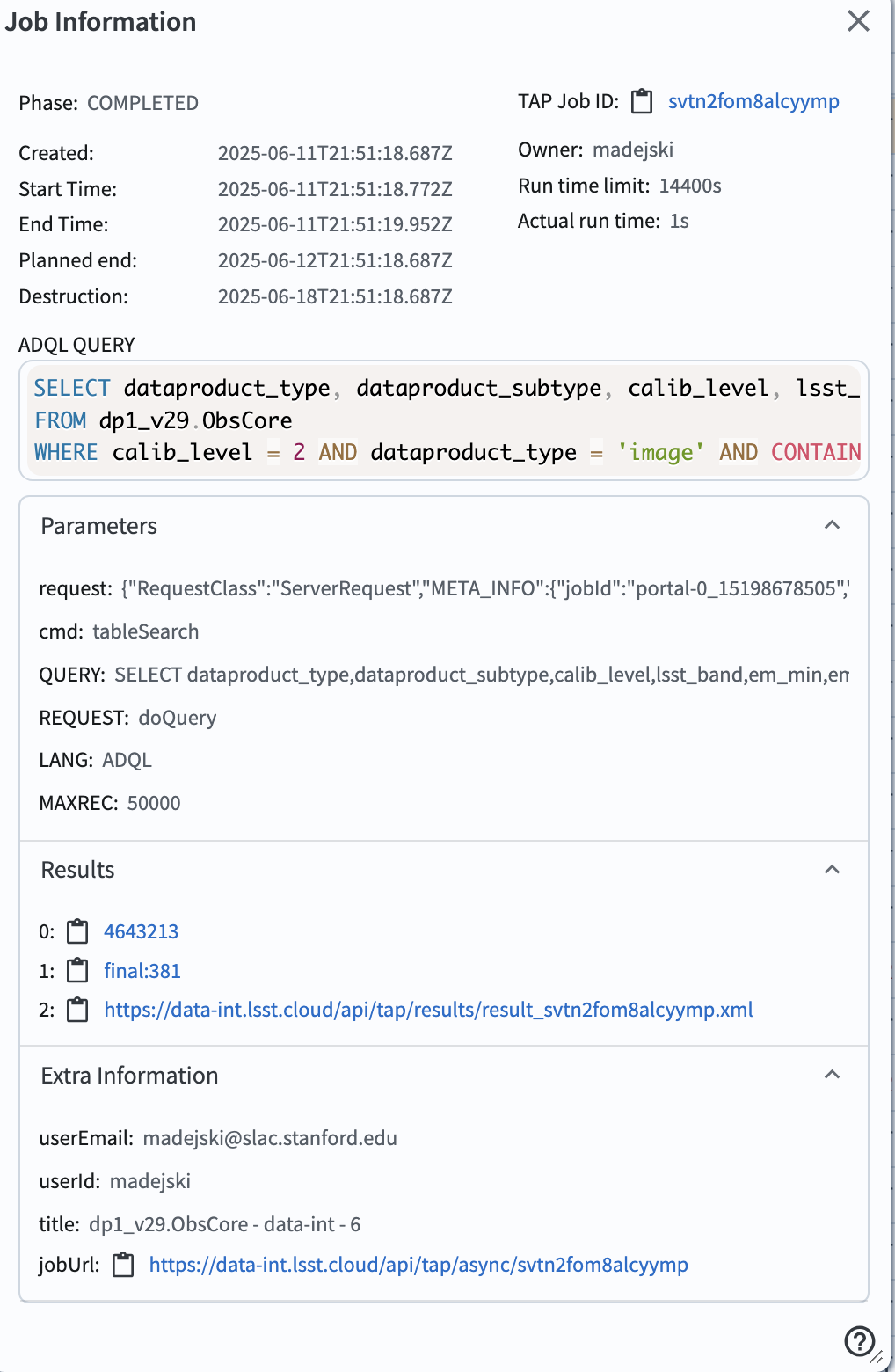Open the 4643213 result link
The height and width of the screenshot is (1372, 895).
point(141,931)
